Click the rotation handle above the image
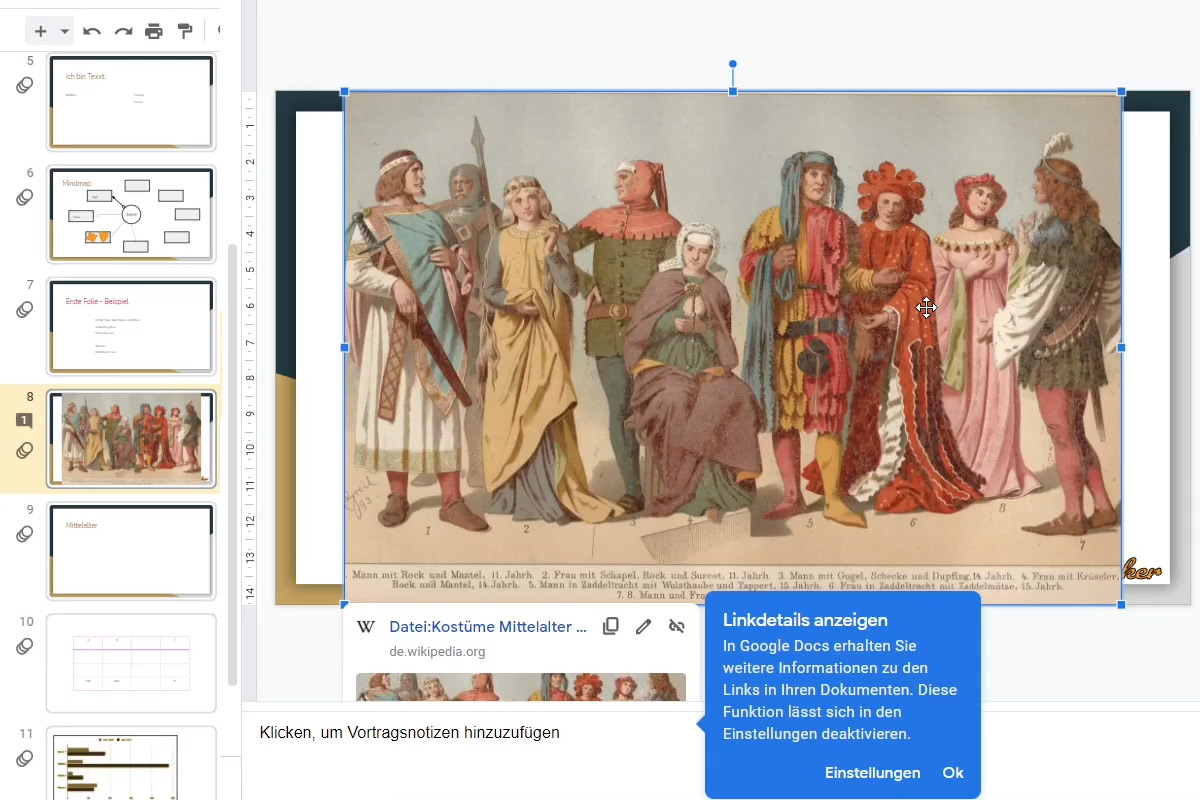 tap(733, 64)
